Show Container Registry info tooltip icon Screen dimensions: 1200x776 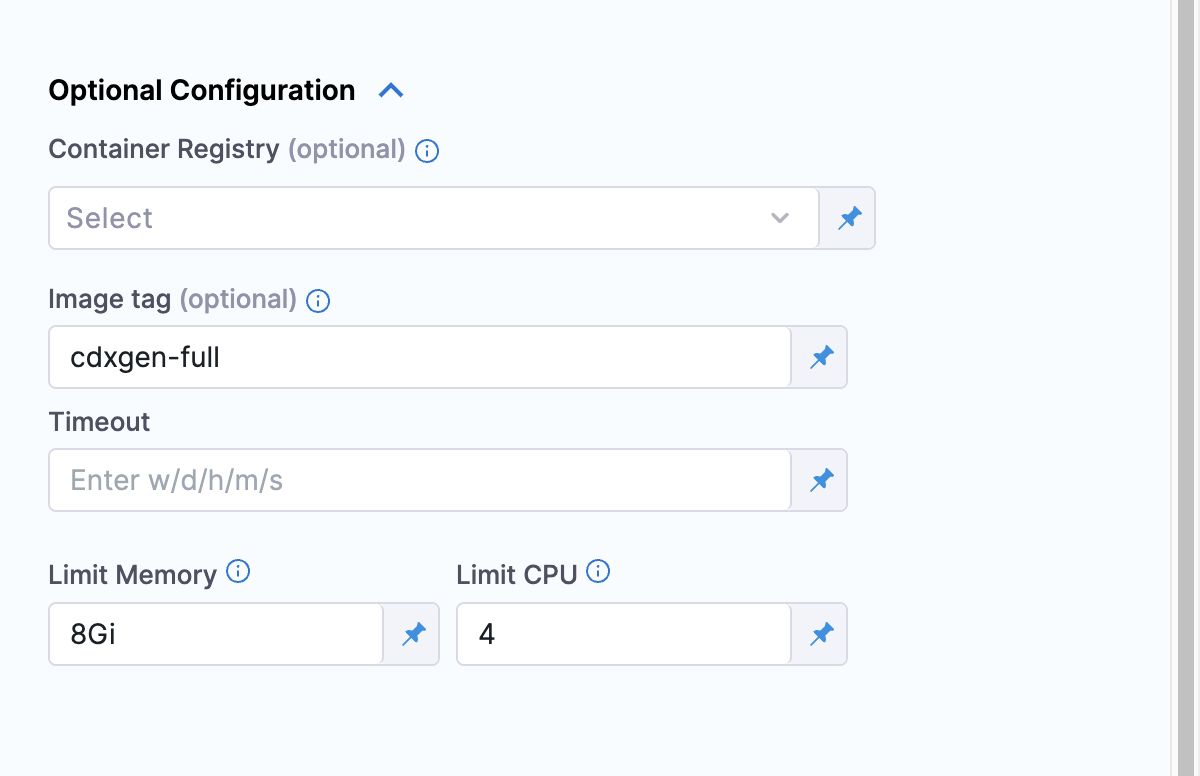coord(427,151)
